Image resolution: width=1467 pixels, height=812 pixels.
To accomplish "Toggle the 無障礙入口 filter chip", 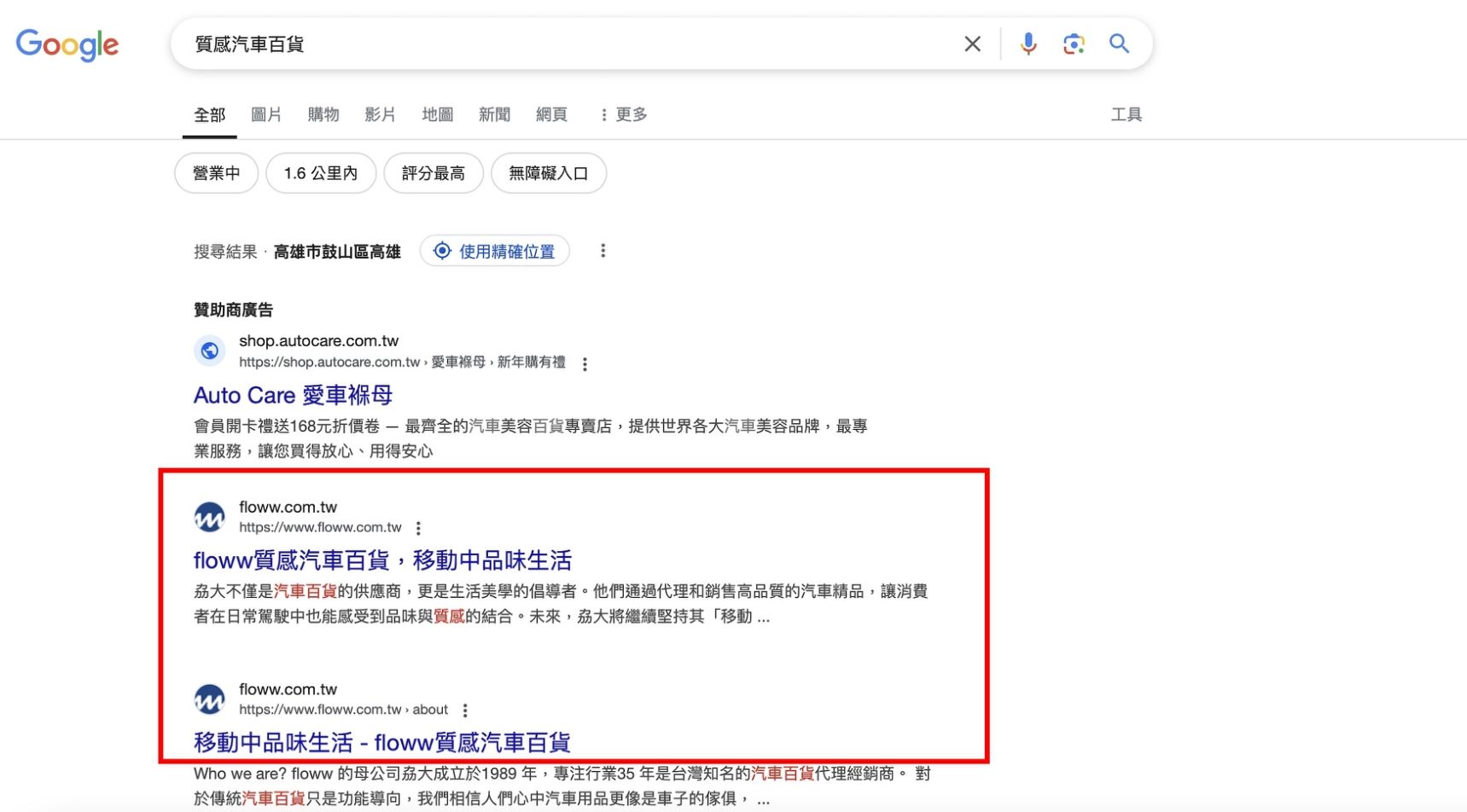I will click(x=549, y=173).
